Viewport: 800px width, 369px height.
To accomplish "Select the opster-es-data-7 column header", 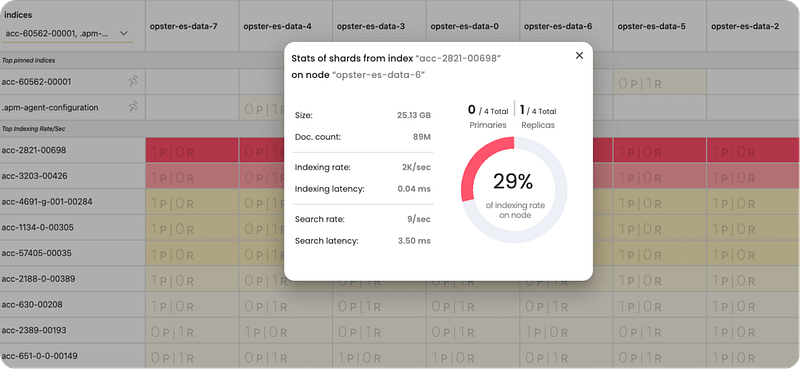I will [184, 26].
